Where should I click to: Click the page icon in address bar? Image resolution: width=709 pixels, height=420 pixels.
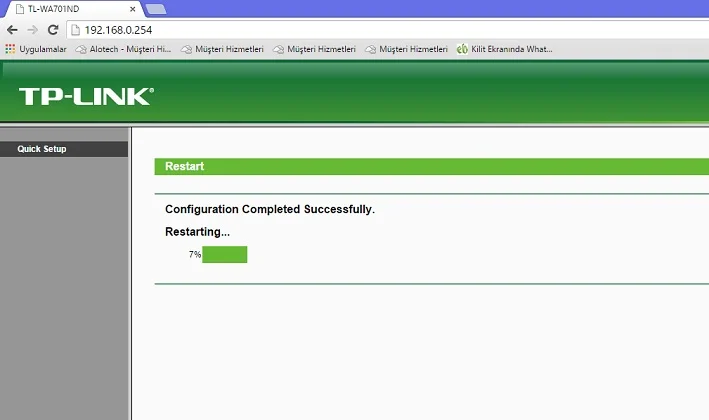point(76,29)
